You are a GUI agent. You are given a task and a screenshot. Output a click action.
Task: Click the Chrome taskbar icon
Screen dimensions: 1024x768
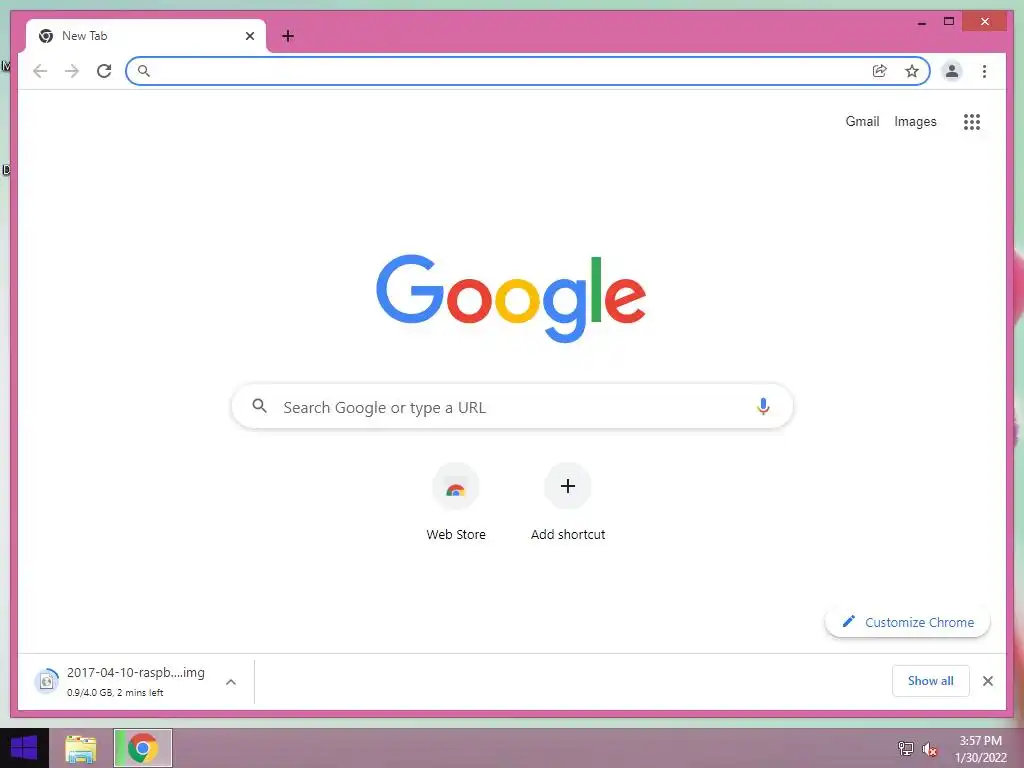pos(143,748)
